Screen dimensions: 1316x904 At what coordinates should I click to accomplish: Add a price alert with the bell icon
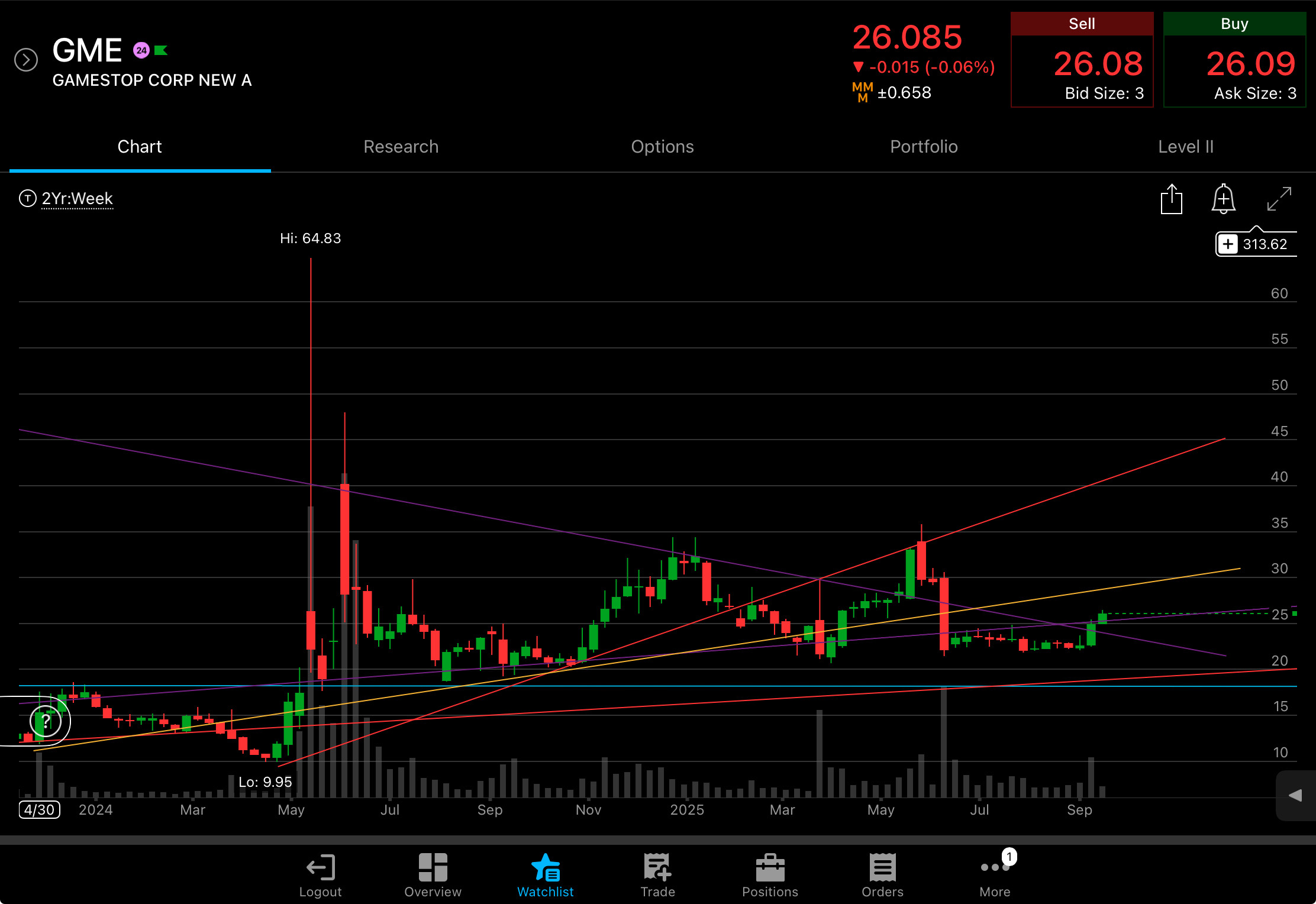[x=1223, y=199]
